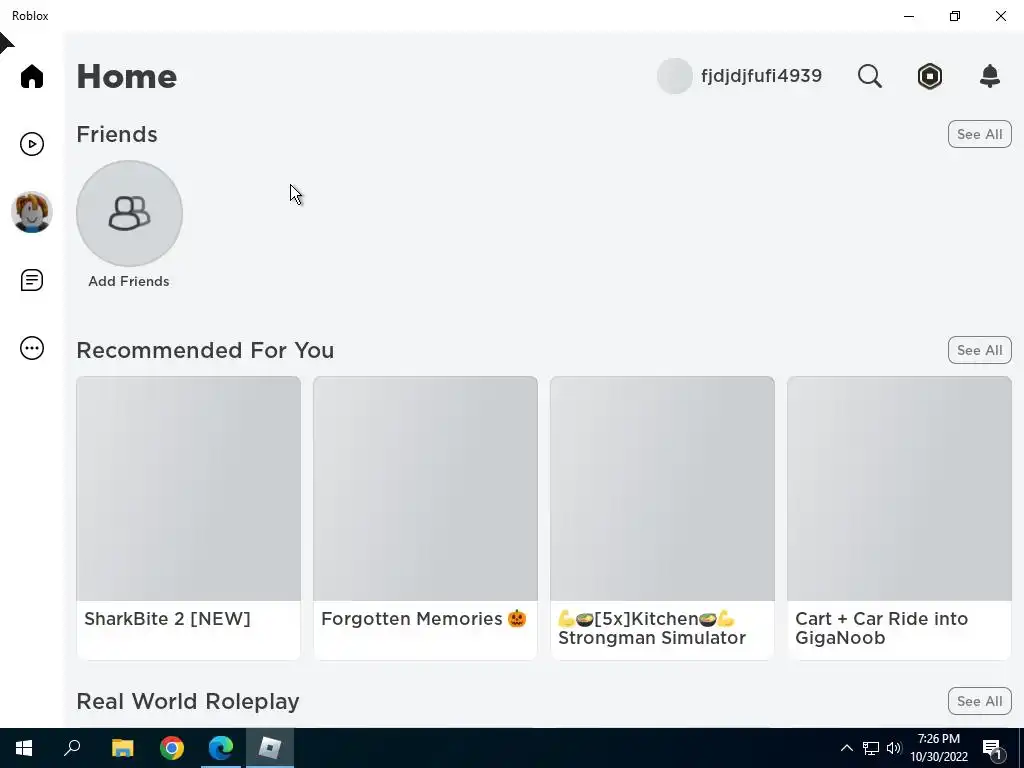1024x768 pixels.
Task: Click See All for Recommended For You
Action: click(980, 350)
